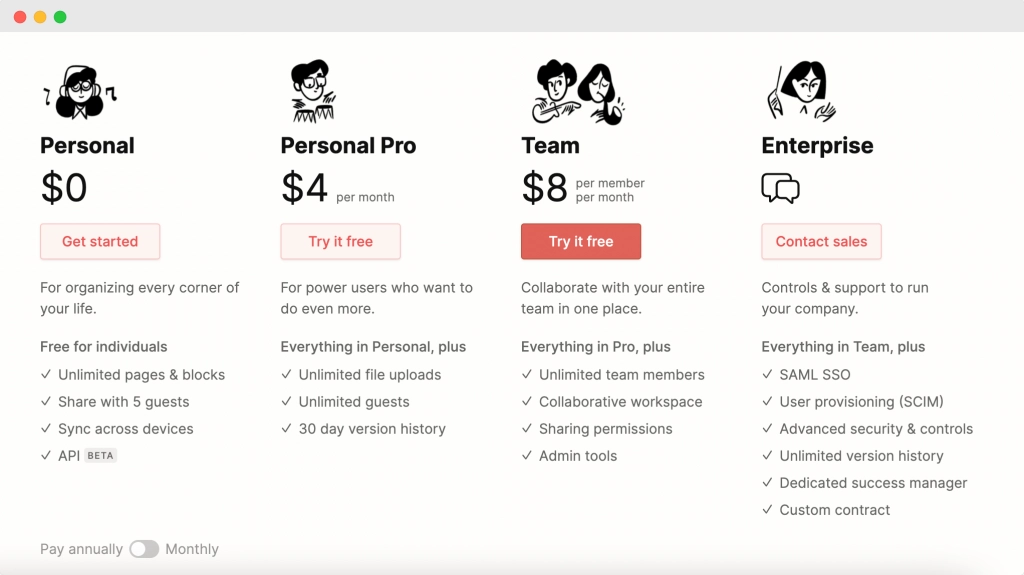Click the Team plan heading

point(550,145)
